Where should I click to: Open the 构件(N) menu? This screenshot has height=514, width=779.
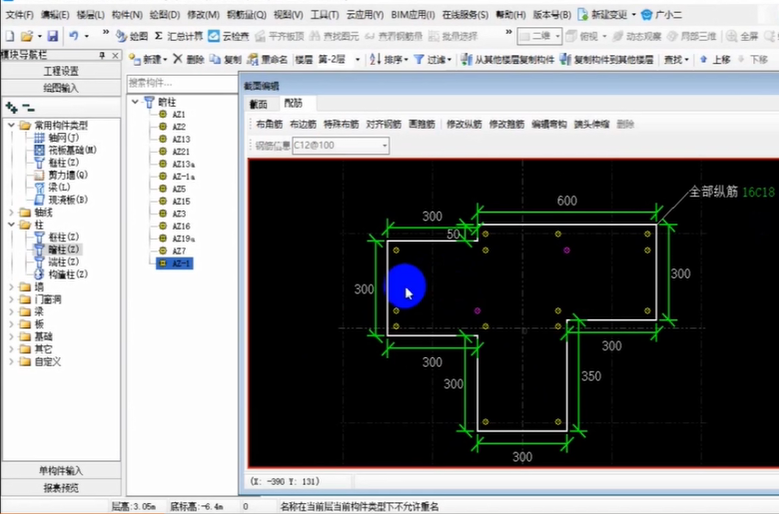127,15
